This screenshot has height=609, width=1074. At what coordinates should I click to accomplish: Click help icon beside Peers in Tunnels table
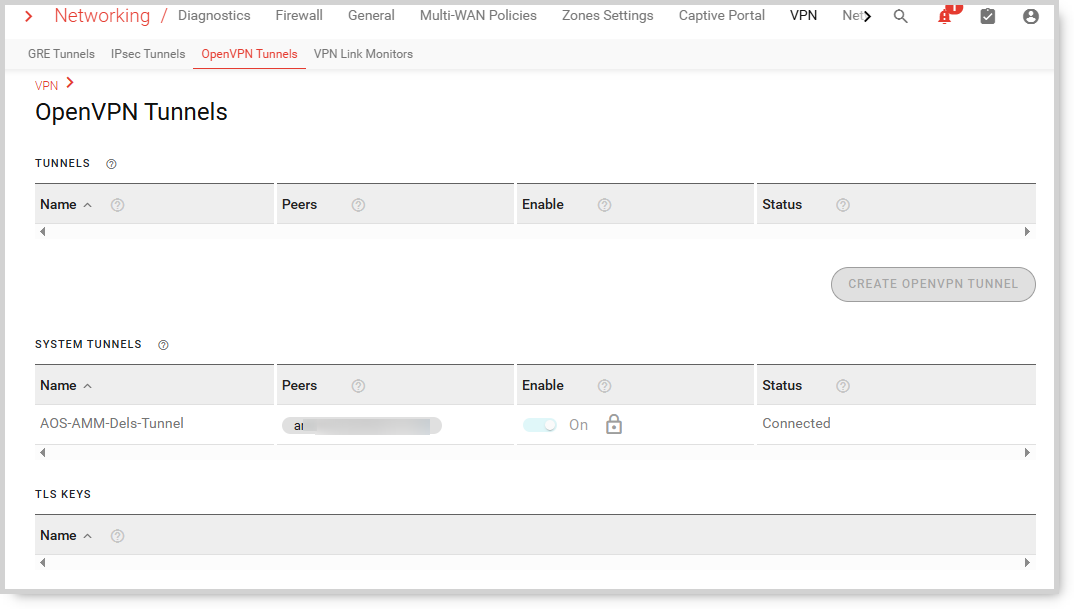(358, 205)
